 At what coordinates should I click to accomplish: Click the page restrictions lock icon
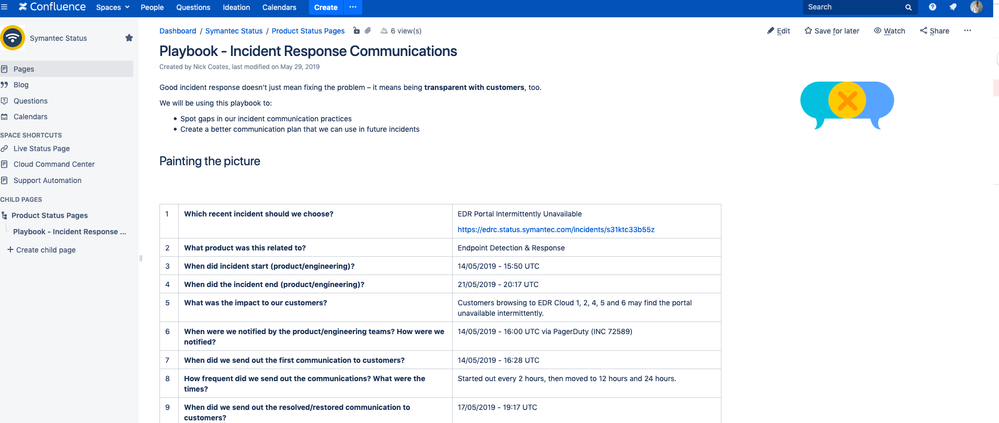point(356,31)
